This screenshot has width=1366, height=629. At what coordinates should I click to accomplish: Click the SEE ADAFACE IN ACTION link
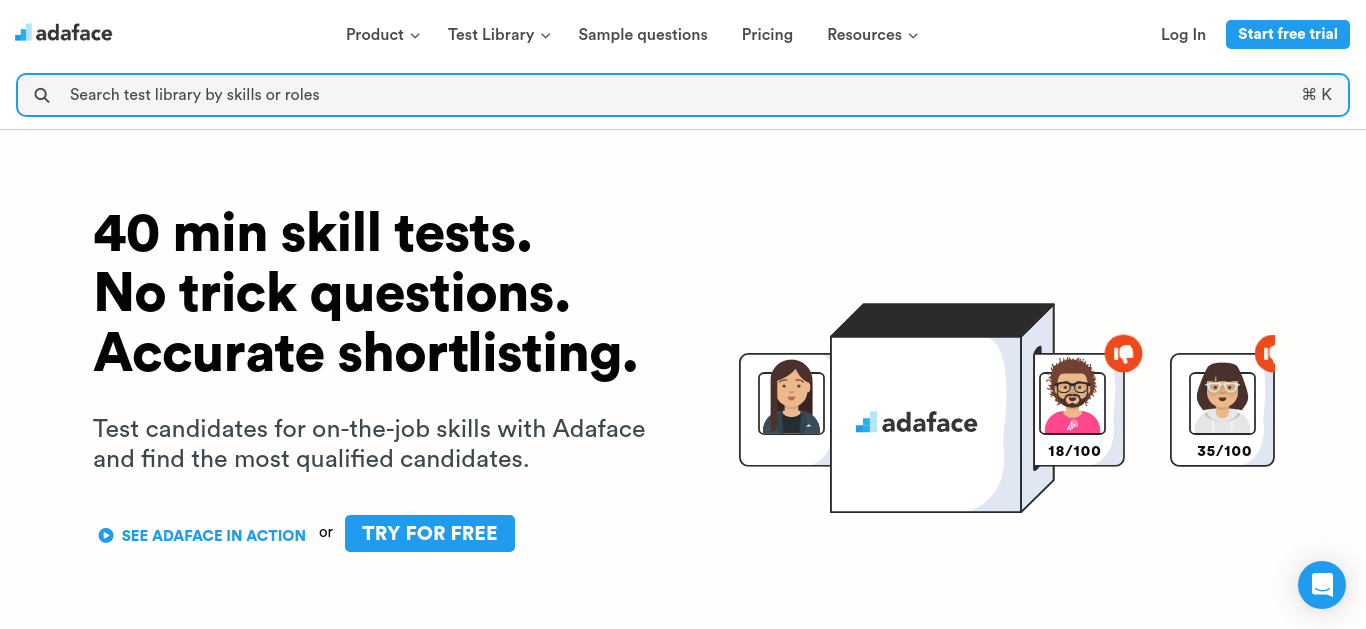tap(214, 535)
